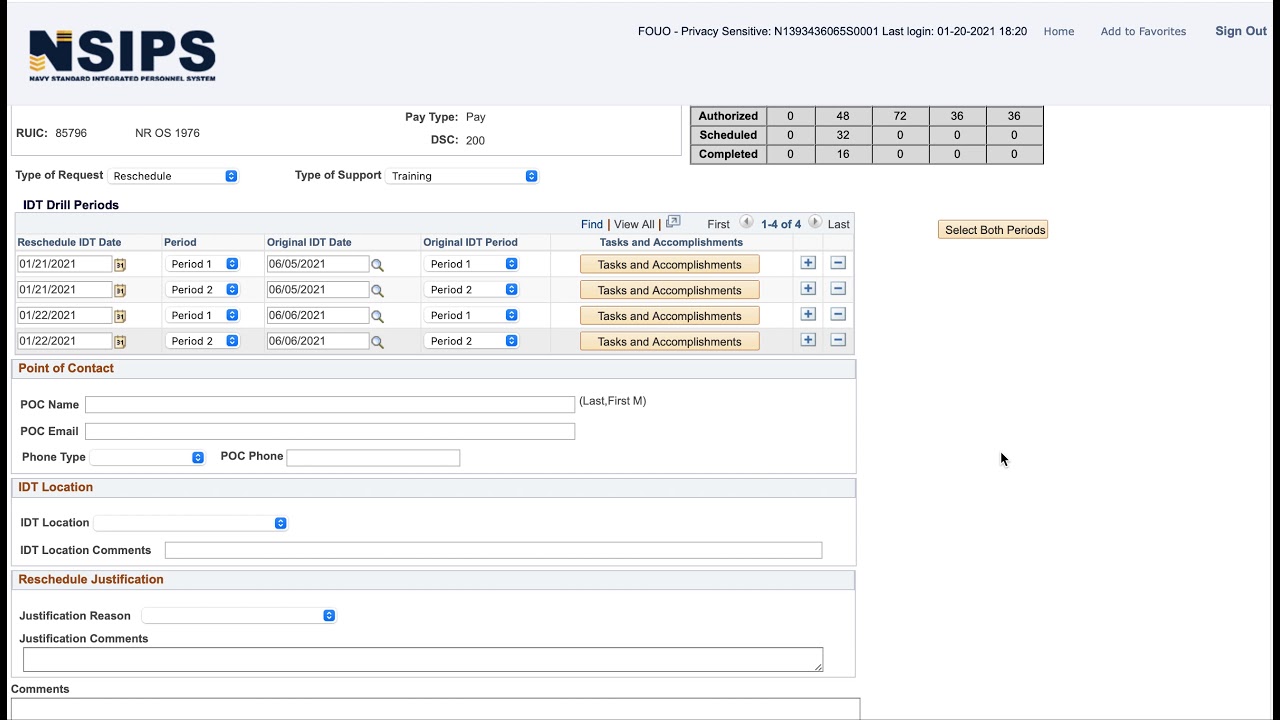The width and height of the screenshot is (1280, 720).
Task: Open Phone Type dropdown
Action: coord(147,457)
